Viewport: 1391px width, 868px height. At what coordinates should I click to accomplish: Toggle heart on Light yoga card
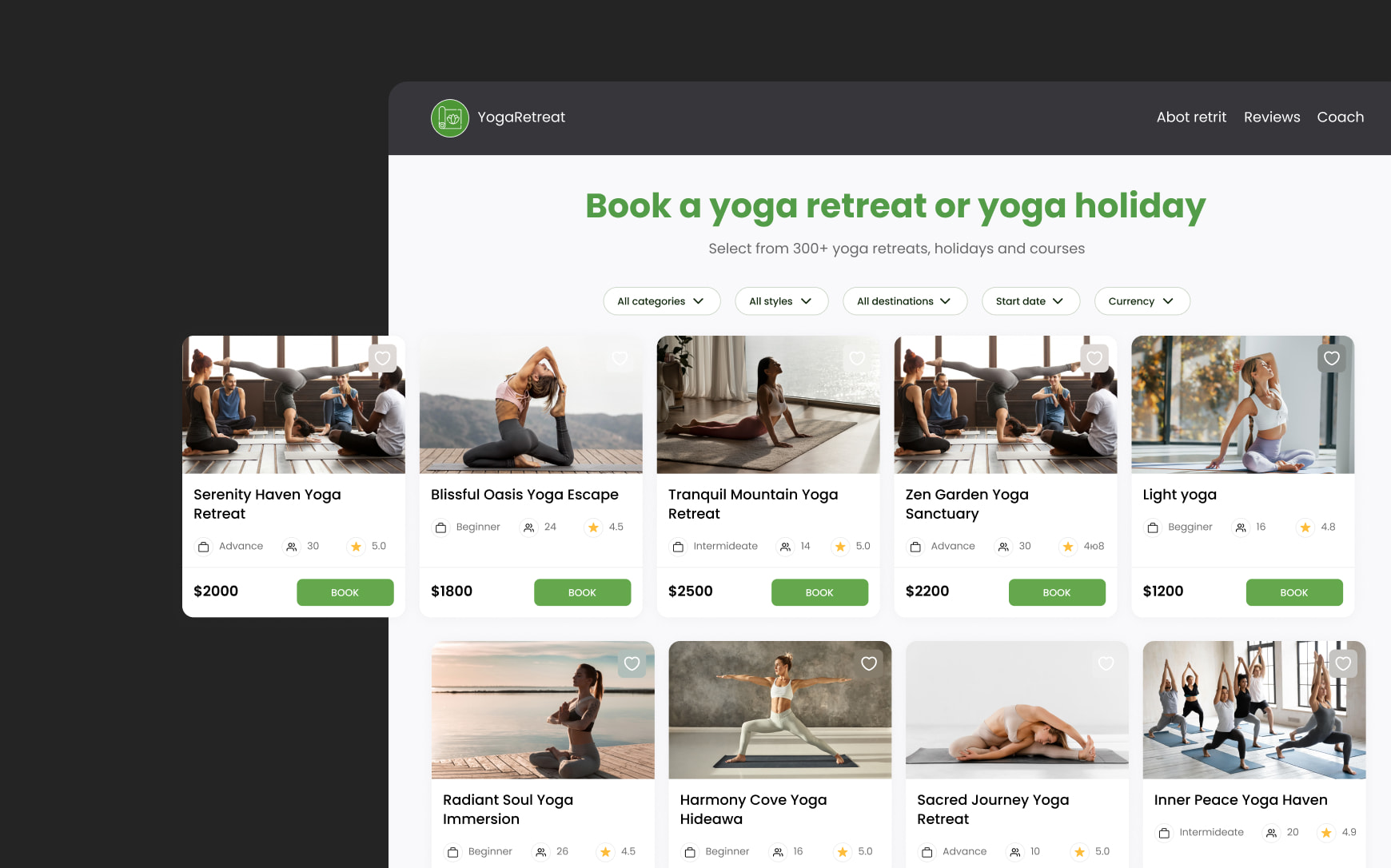point(1331,358)
